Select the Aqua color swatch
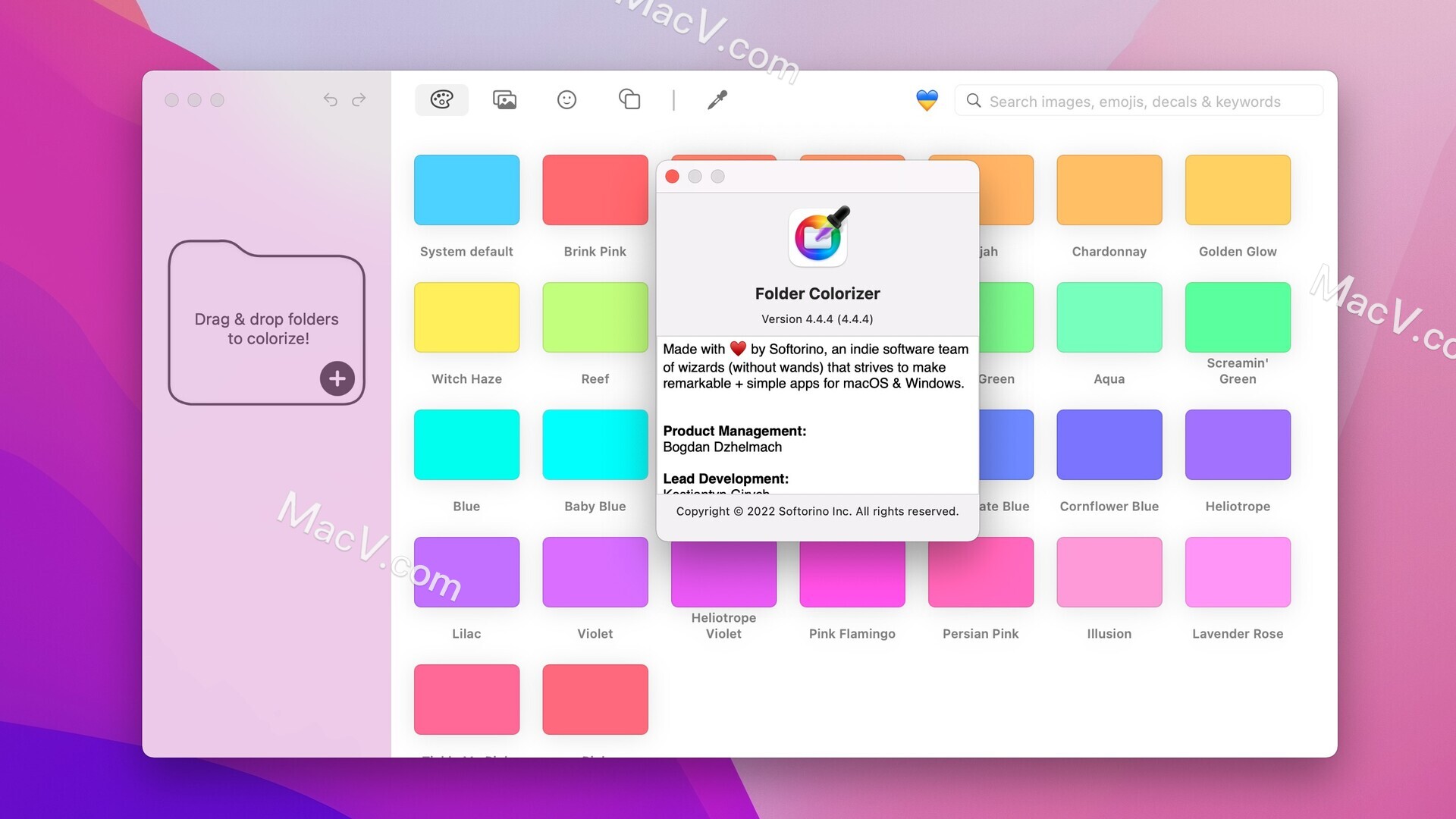The height and width of the screenshot is (819, 1456). 1109,317
